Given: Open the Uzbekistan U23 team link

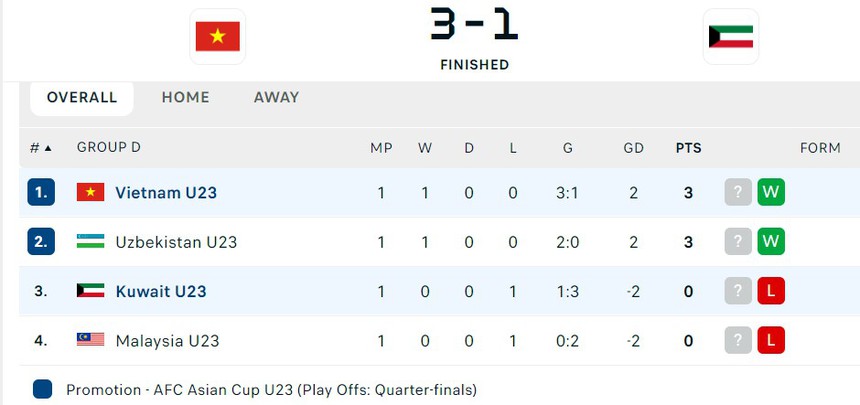Looking at the screenshot, I should click(x=176, y=242).
